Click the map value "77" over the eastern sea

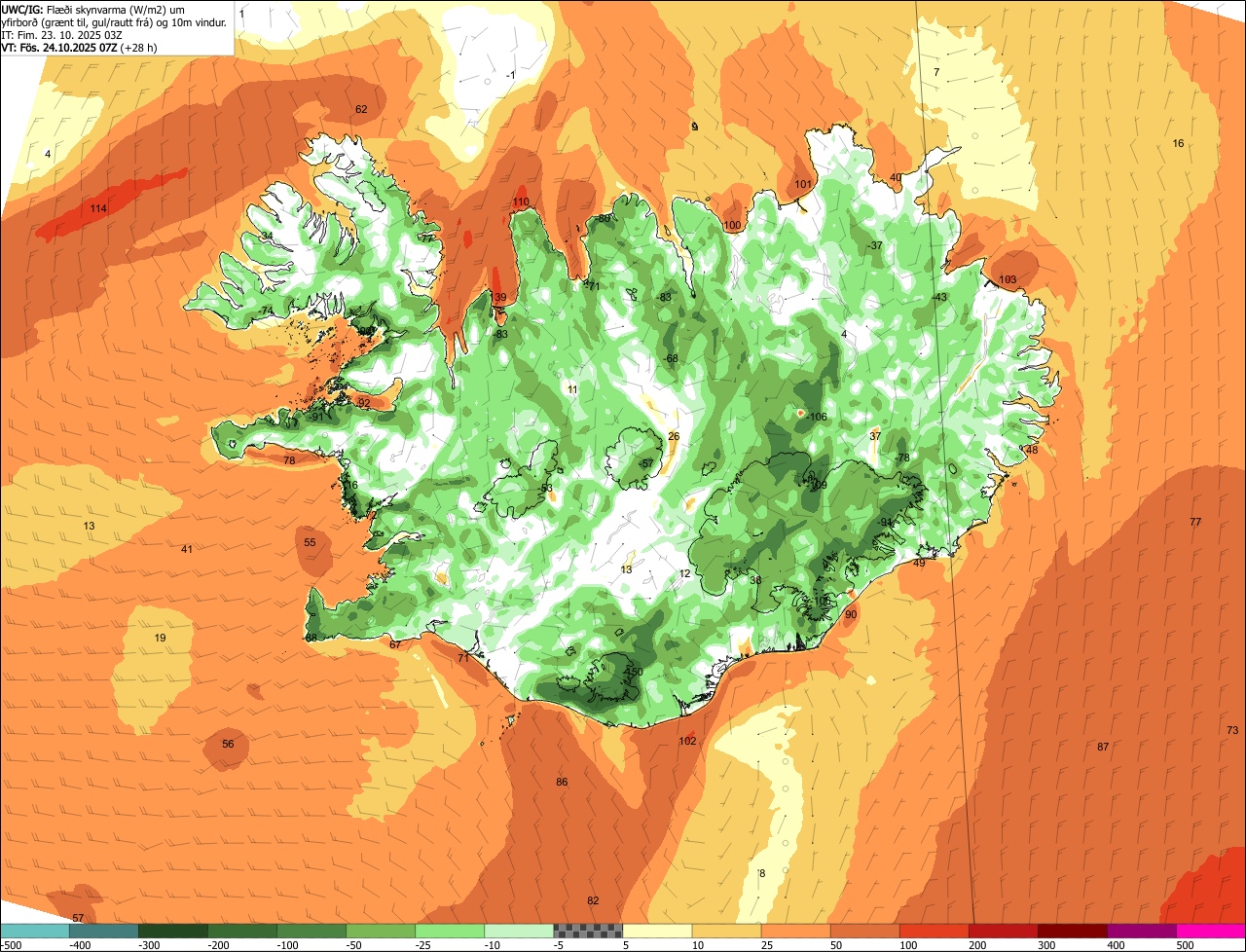1195,523
